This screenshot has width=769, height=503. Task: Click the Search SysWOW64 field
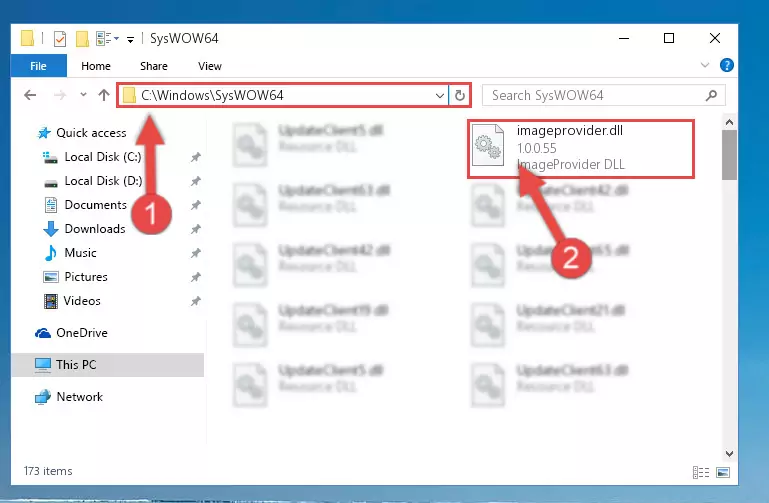604,95
